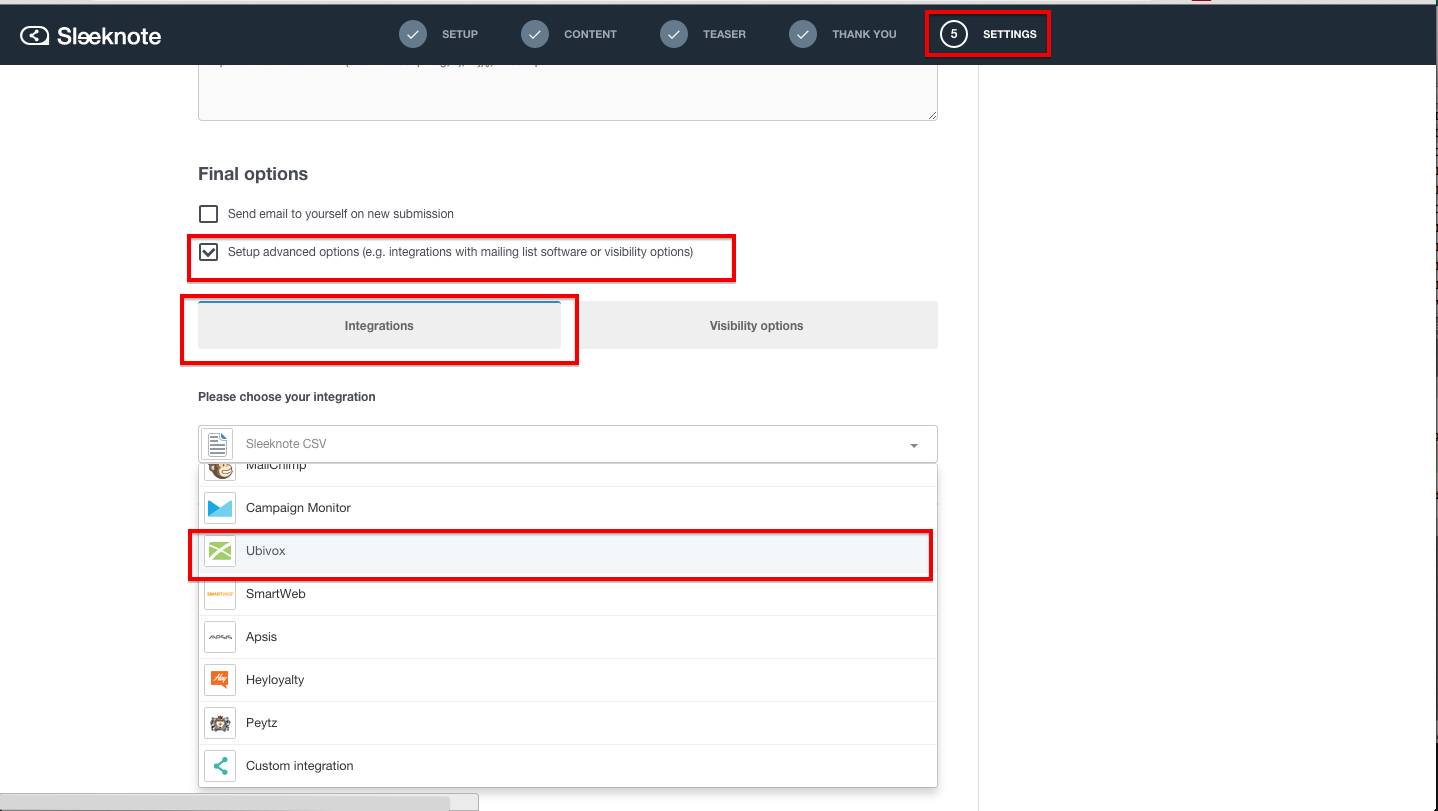
Task: Click the Teaser step checkmark circle
Action: click(674, 34)
